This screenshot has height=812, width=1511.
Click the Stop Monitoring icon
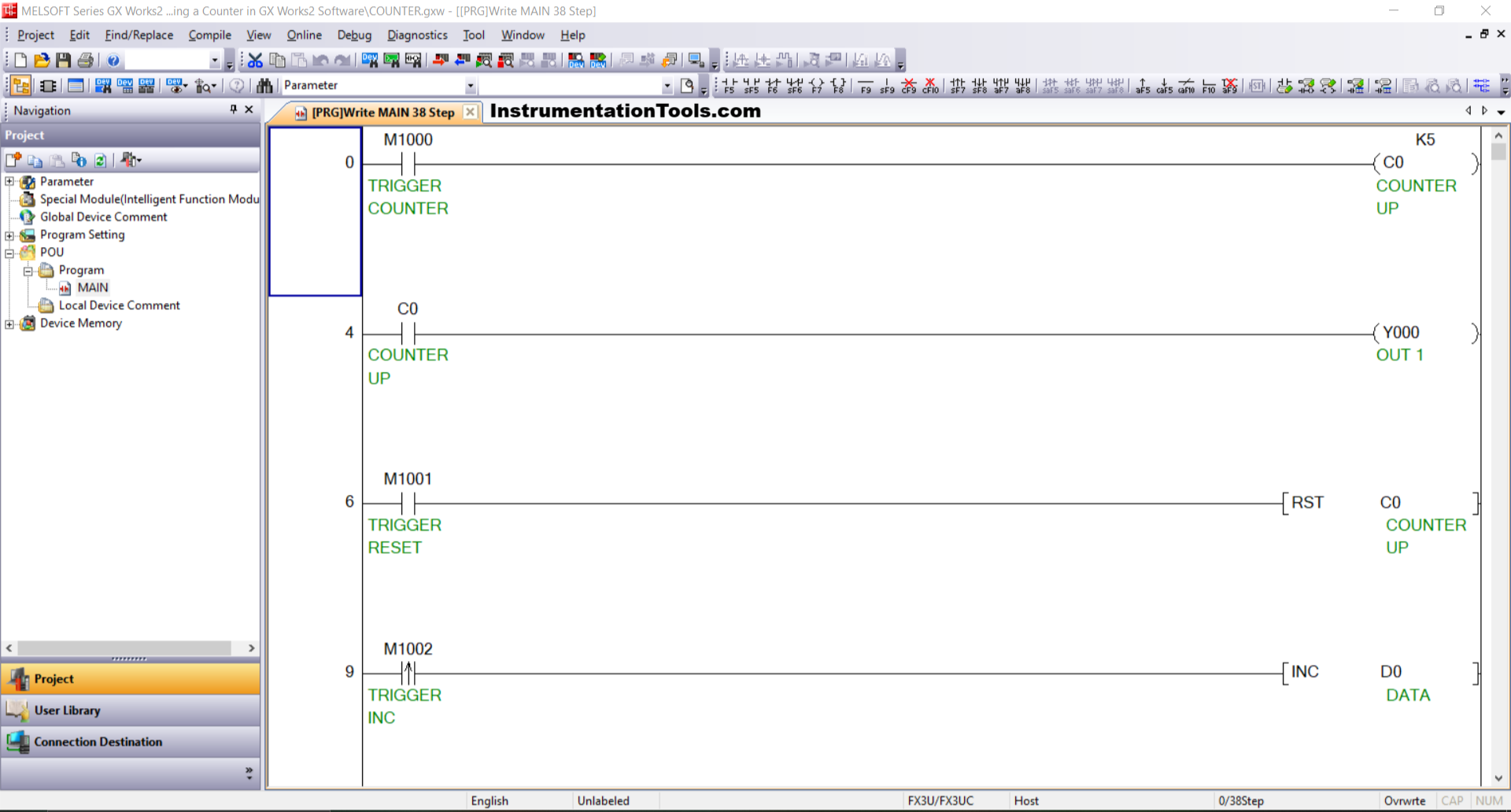coord(506,61)
